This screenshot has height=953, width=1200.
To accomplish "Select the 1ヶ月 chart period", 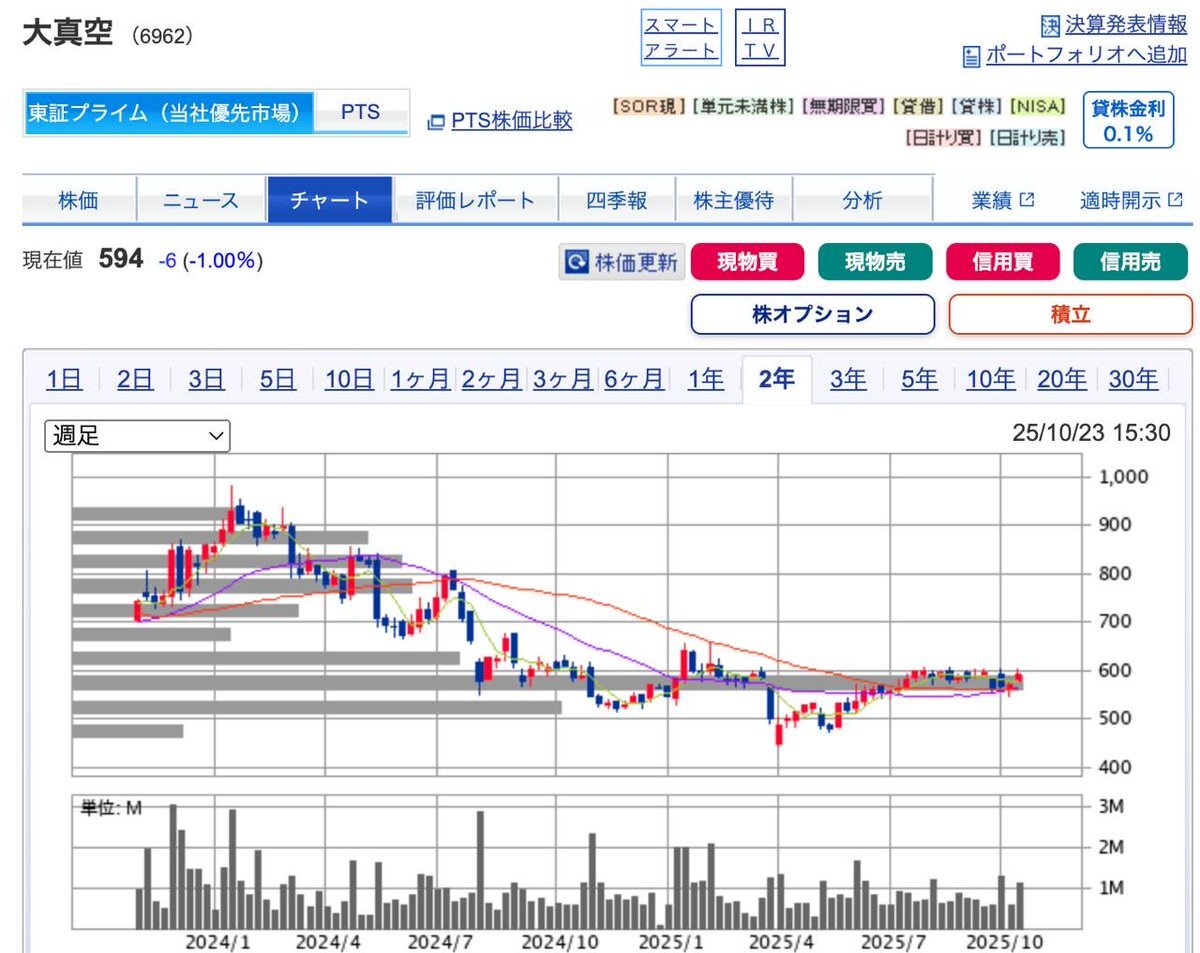I will pos(420,379).
